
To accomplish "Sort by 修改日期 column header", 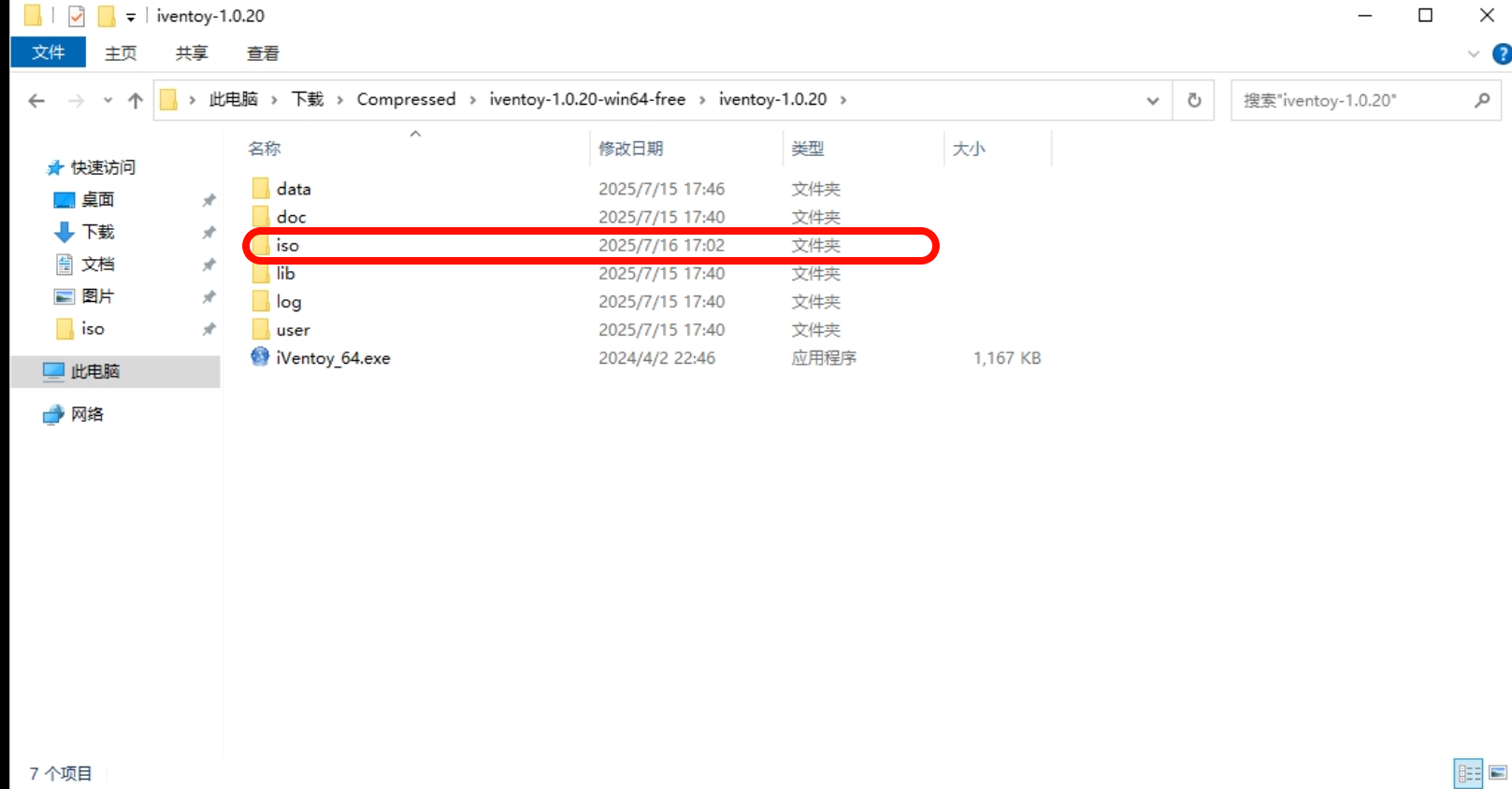I will click(631, 148).
